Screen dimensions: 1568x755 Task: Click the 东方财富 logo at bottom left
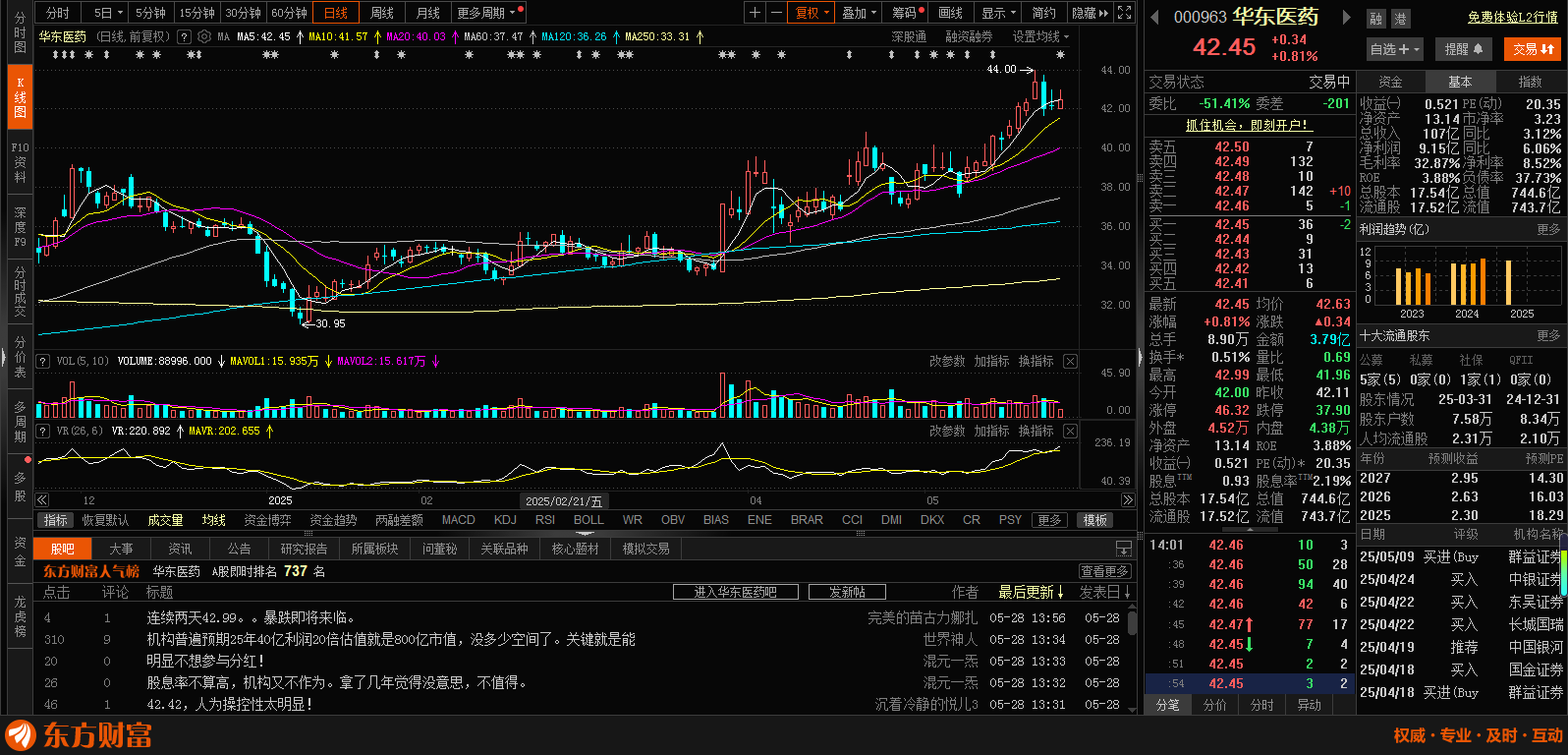pos(80,735)
